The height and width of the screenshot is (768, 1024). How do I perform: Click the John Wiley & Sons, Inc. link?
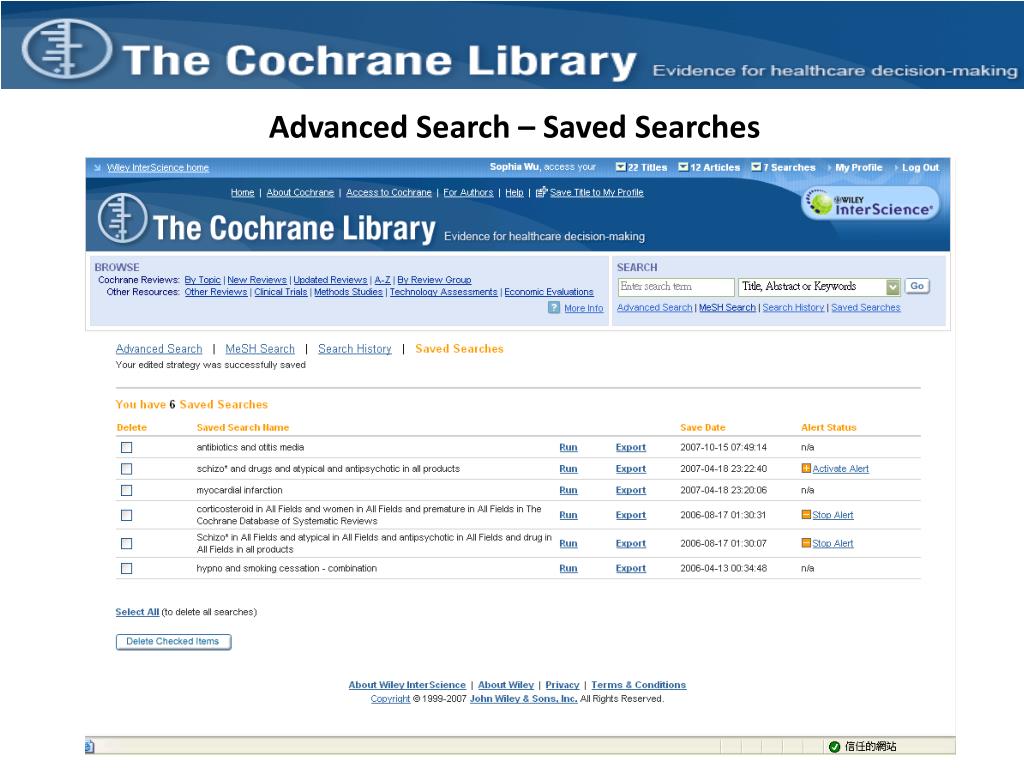coord(523,698)
